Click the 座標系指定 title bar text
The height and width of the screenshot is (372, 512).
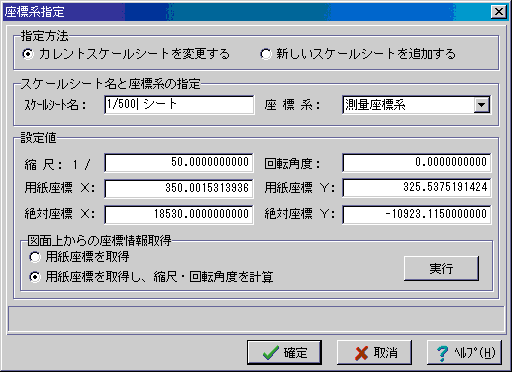pyautogui.click(x=34, y=12)
